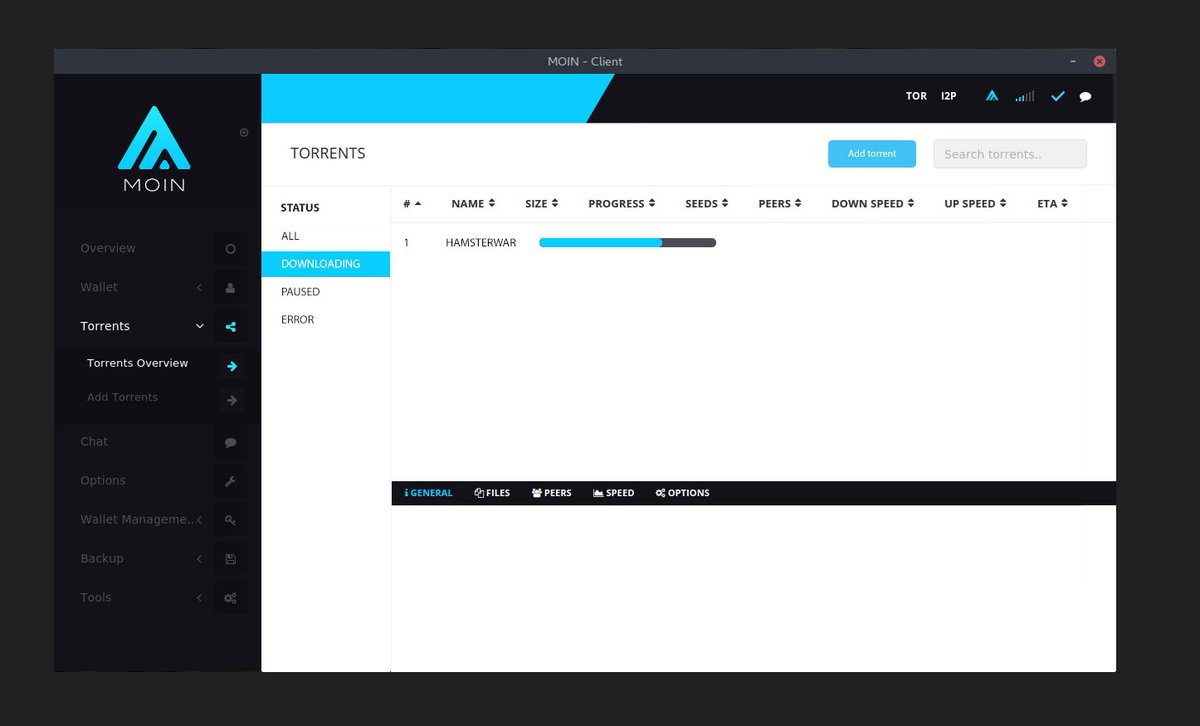Viewport: 1200px width, 726px height.
Task: Open the GENERAL details tab
Action: point(428,493)
